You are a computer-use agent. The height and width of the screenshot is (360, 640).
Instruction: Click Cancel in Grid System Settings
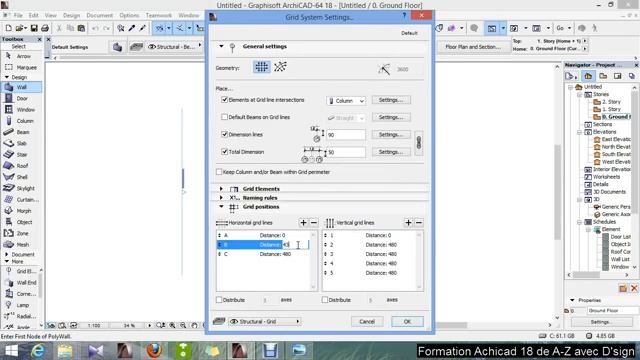pos(367,322)
